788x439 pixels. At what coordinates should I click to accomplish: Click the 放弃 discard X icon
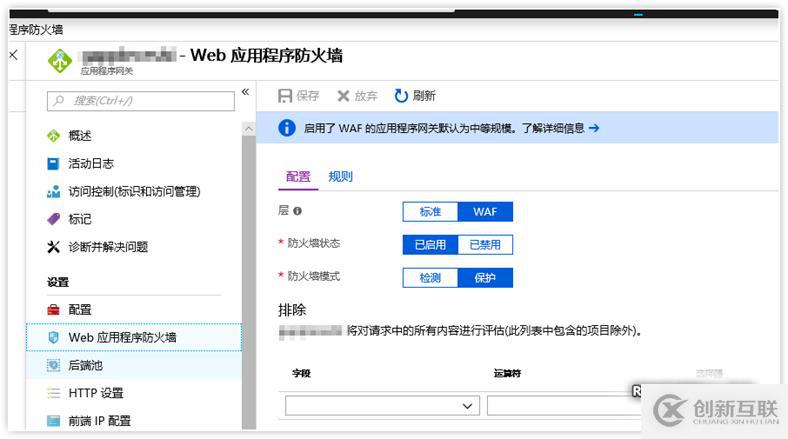[x=343, y=95]
